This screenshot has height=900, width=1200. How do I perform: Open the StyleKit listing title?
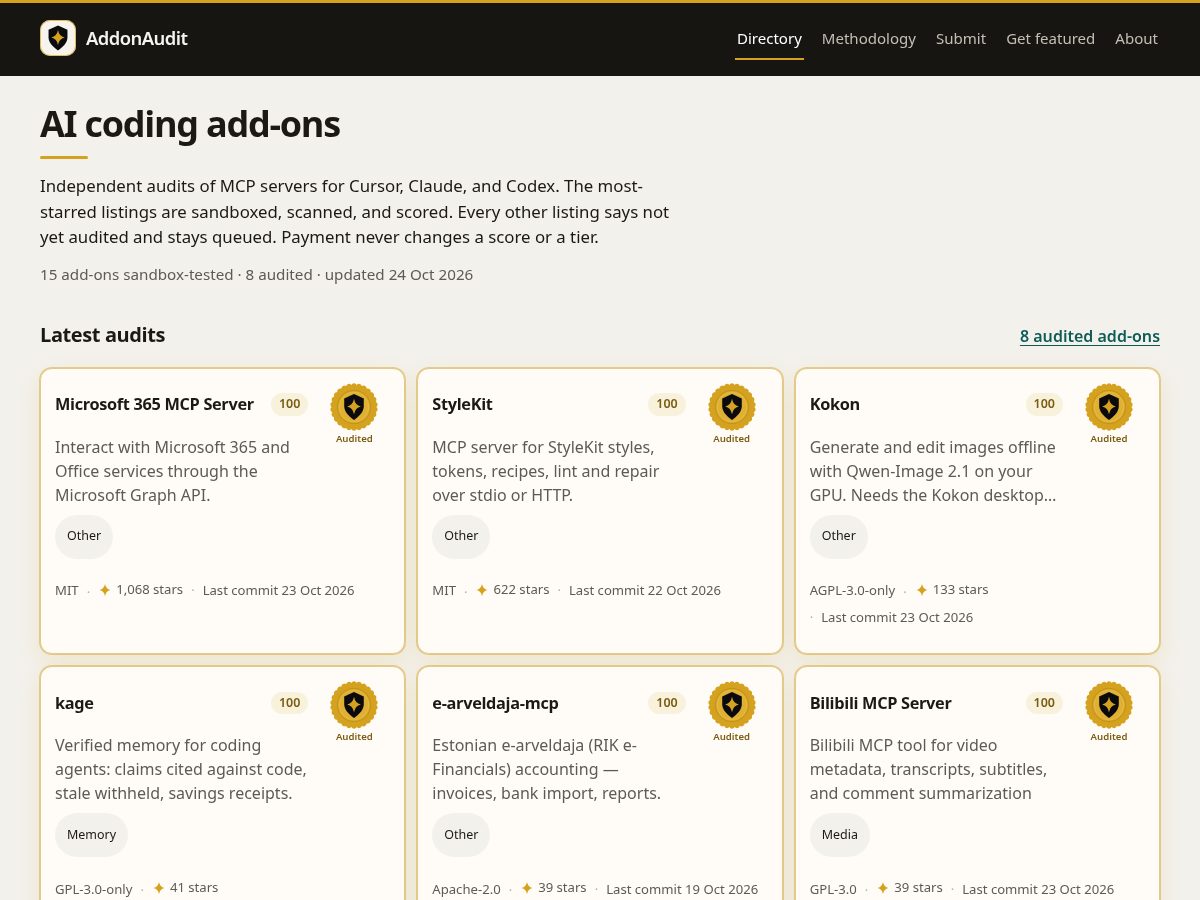(462, 404)
